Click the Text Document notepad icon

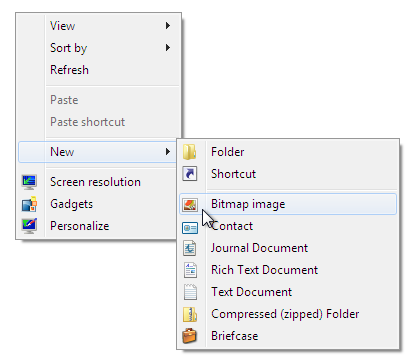point(190,292)
